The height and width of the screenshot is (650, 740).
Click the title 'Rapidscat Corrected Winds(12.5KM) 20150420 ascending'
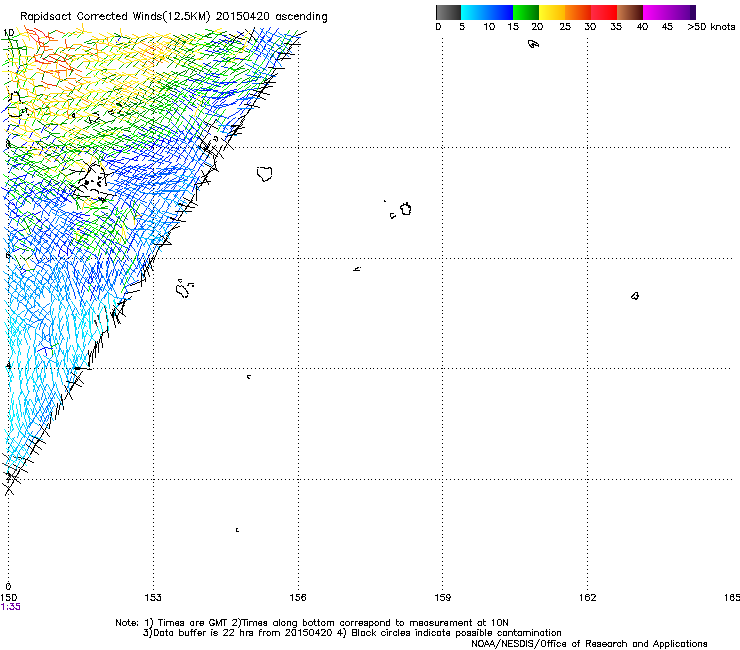(174, 16)
